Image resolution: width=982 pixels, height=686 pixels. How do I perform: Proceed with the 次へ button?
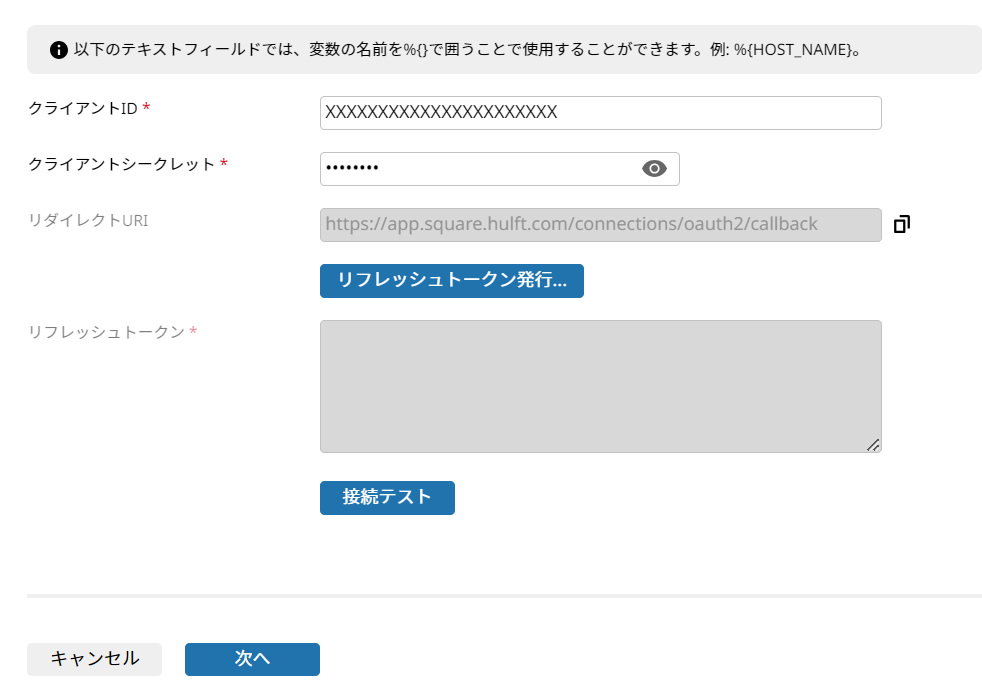[252, 659]
